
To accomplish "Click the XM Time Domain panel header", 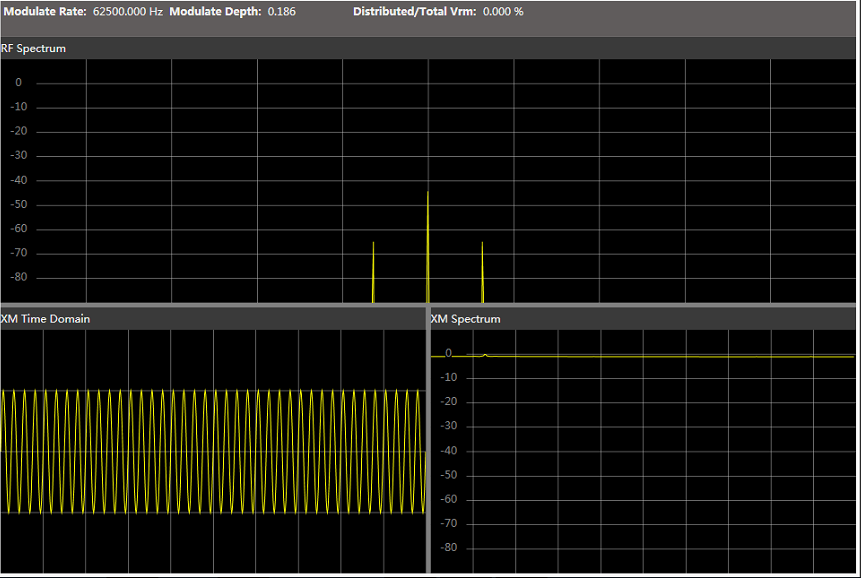I will tap(213, 319).
